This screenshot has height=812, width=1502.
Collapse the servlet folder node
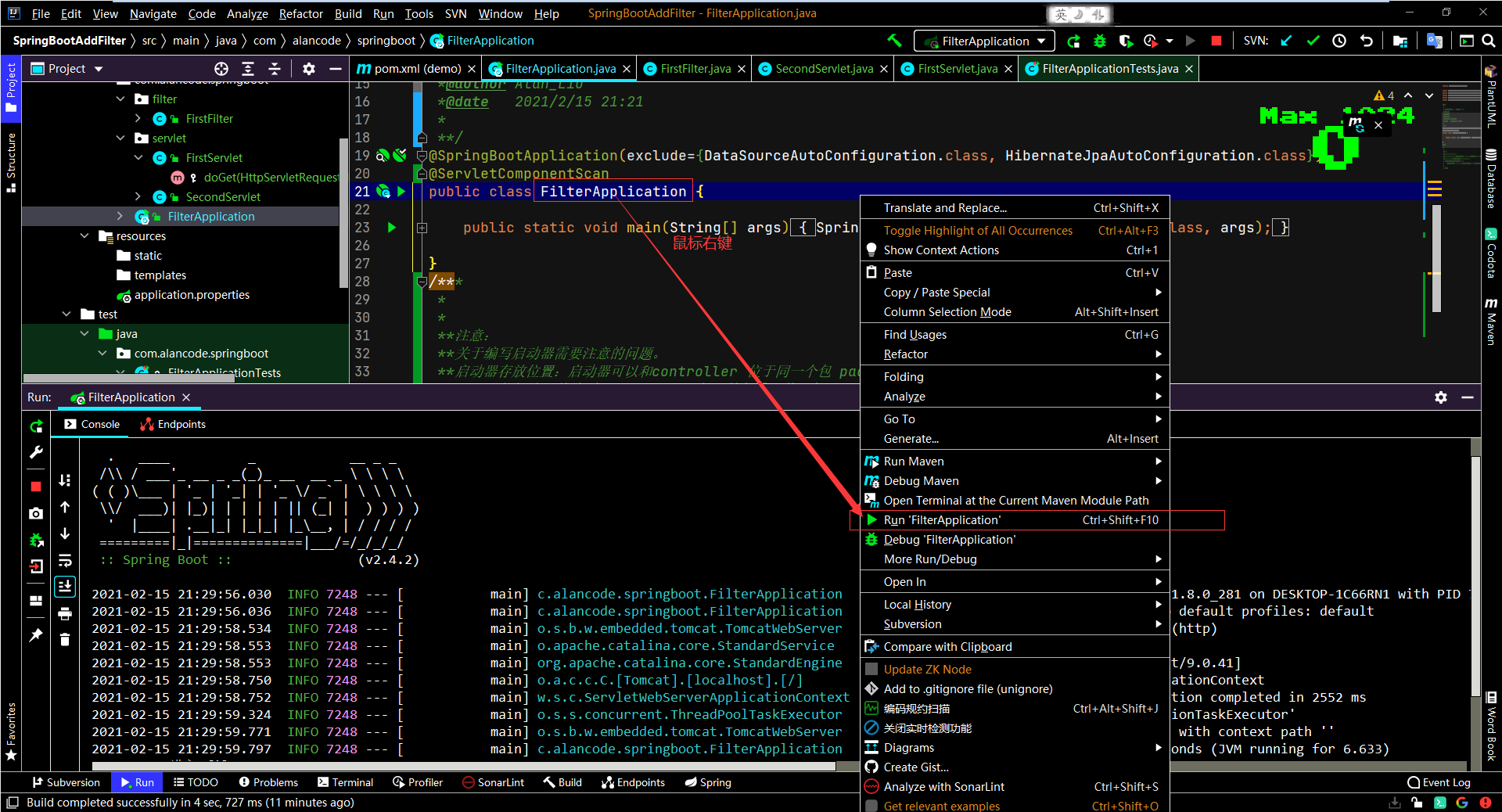click(120, 138)
